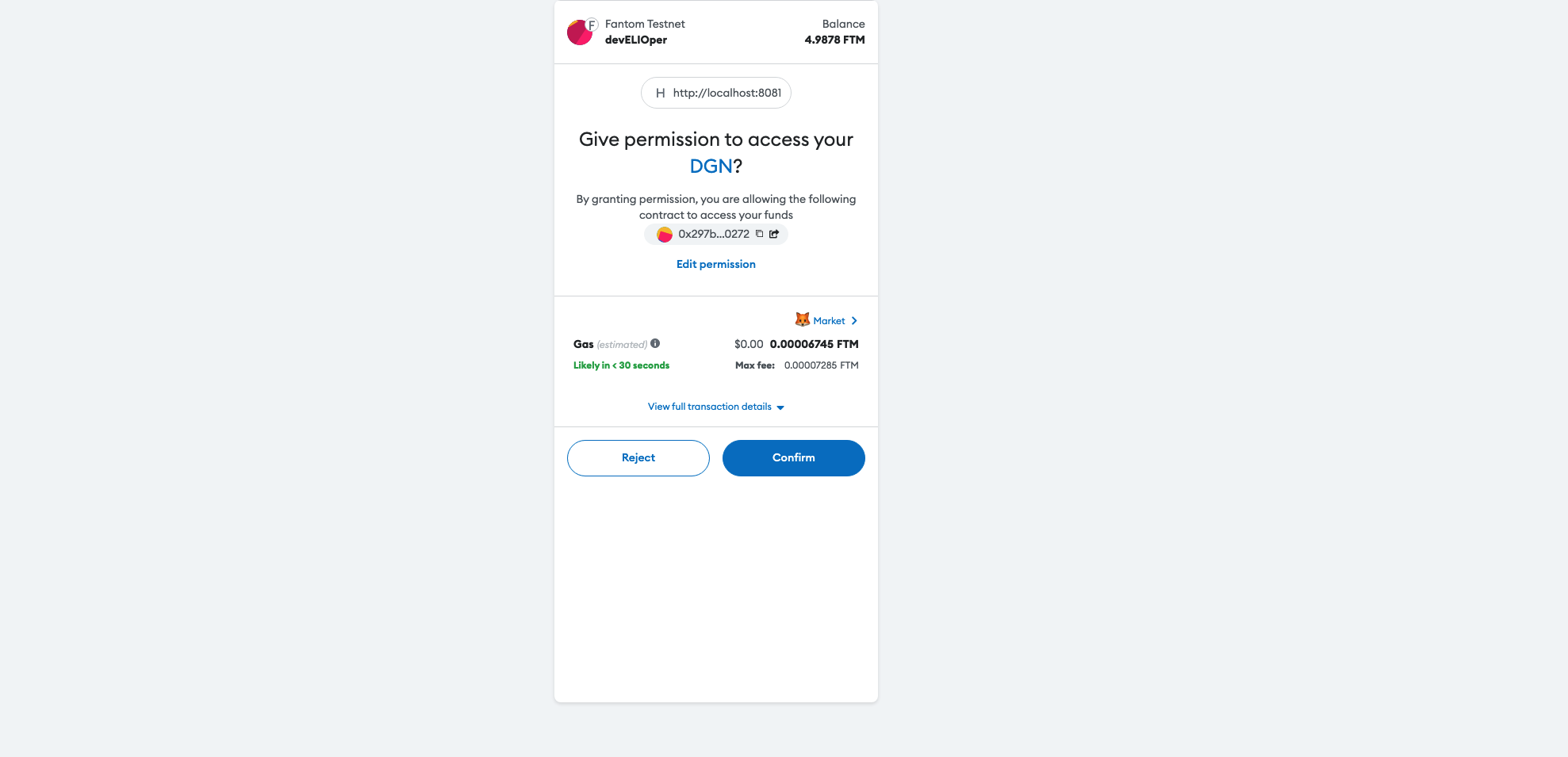Viewport: 1568px width, 757px height.
Task: Click the devELIOper account avatar
Action: coord(578,32)
